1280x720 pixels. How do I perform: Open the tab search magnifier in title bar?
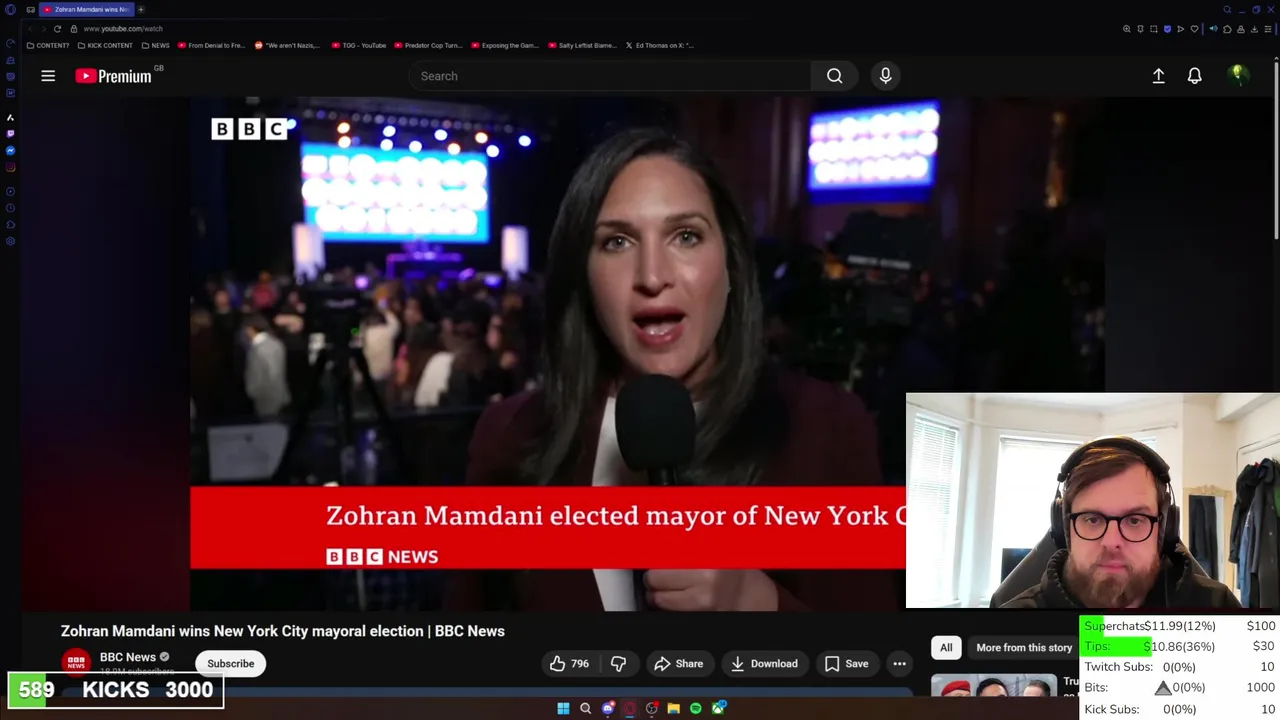tap(1227, 10)
